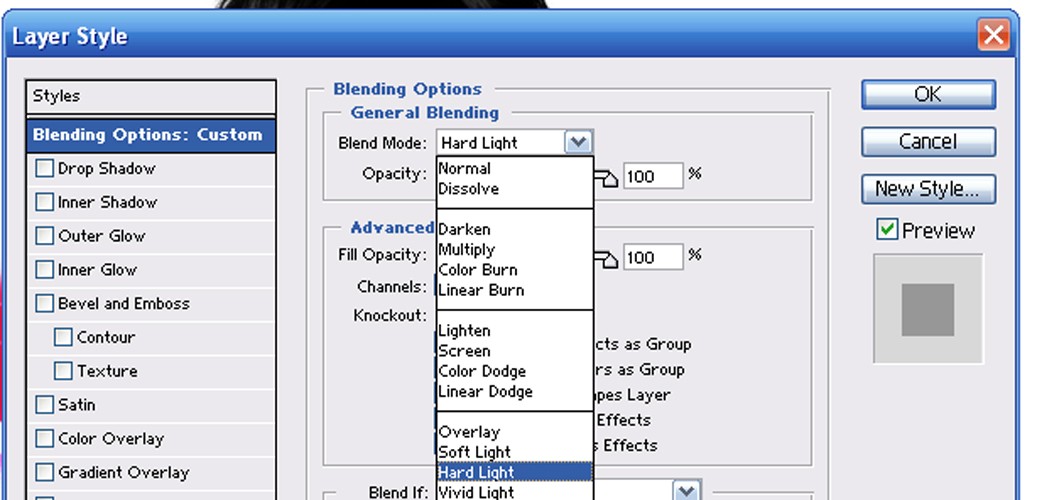
Task: Click the OK button
Action: click(x=928, y=95)
